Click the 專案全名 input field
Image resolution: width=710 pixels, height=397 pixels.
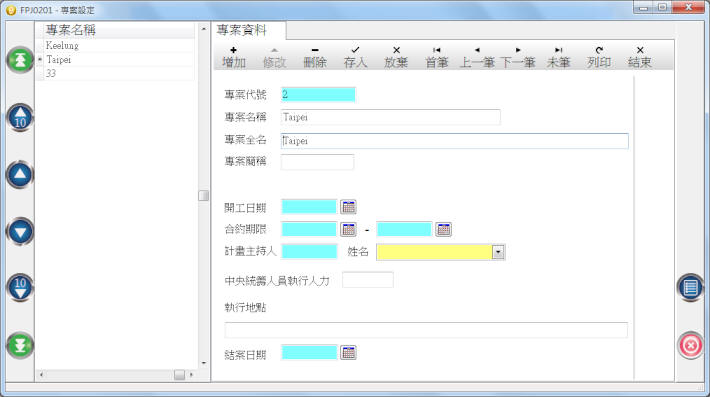pos(455,141)
